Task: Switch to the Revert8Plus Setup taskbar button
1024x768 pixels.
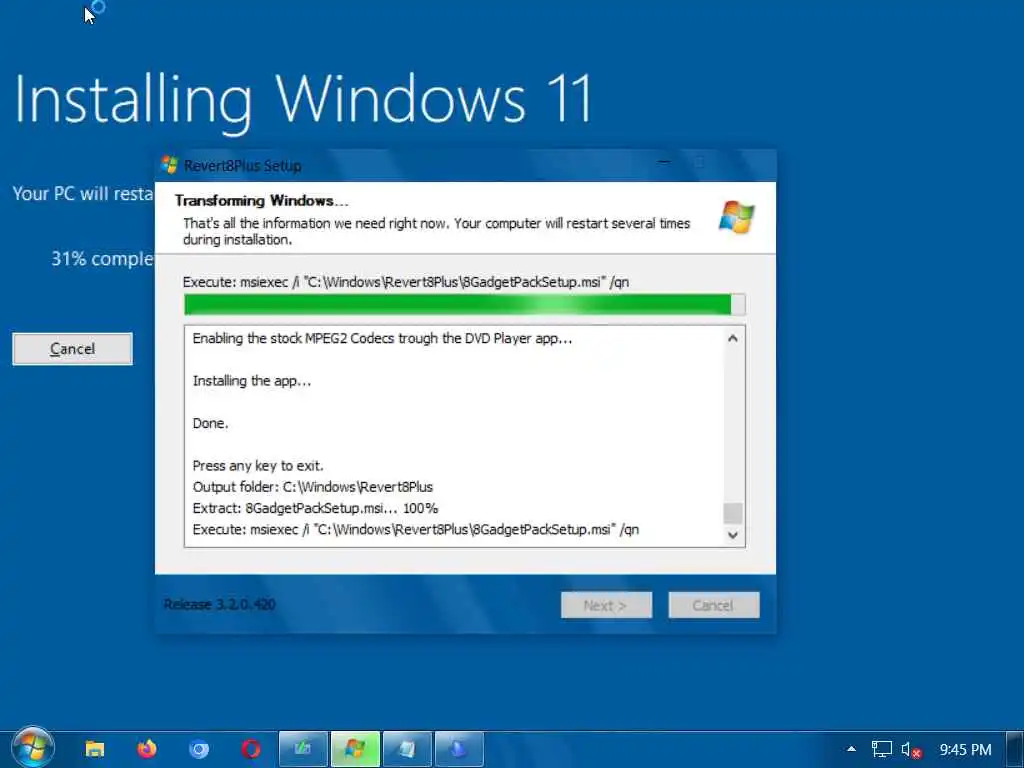Action: tap(355, 748)
